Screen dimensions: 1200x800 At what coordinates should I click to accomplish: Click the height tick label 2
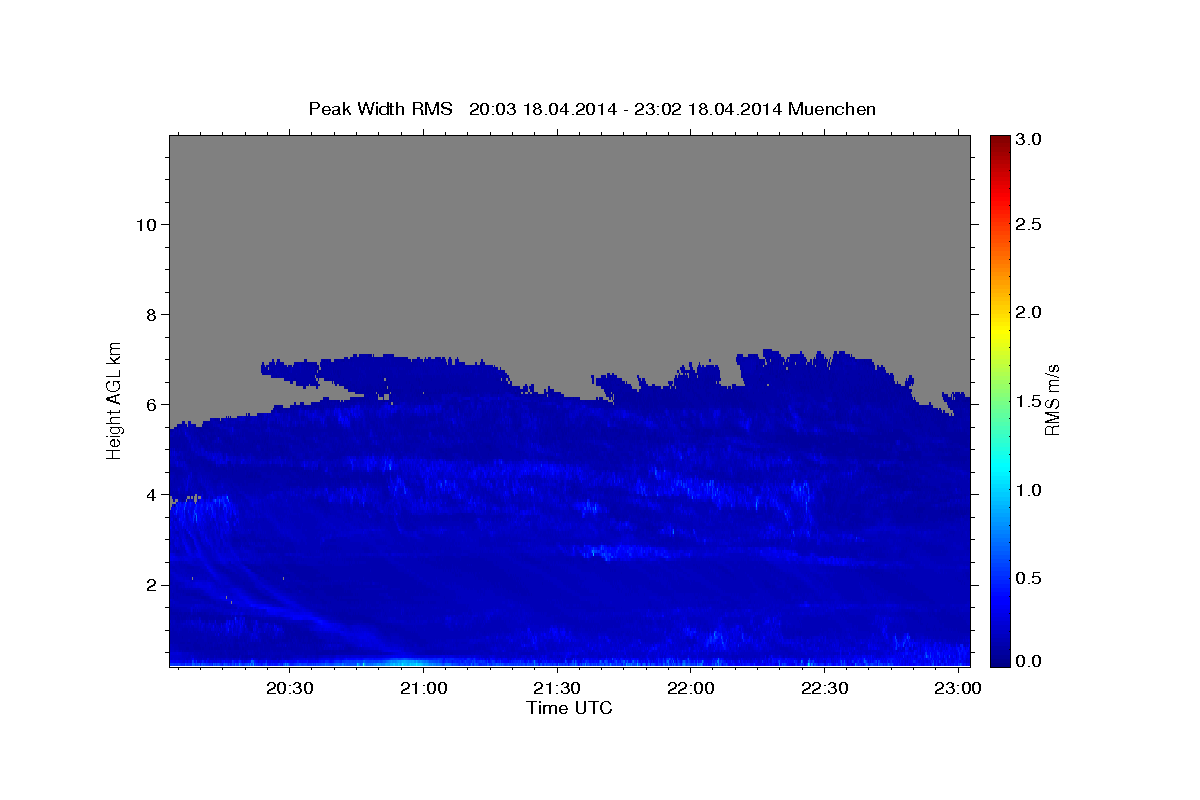152,585
